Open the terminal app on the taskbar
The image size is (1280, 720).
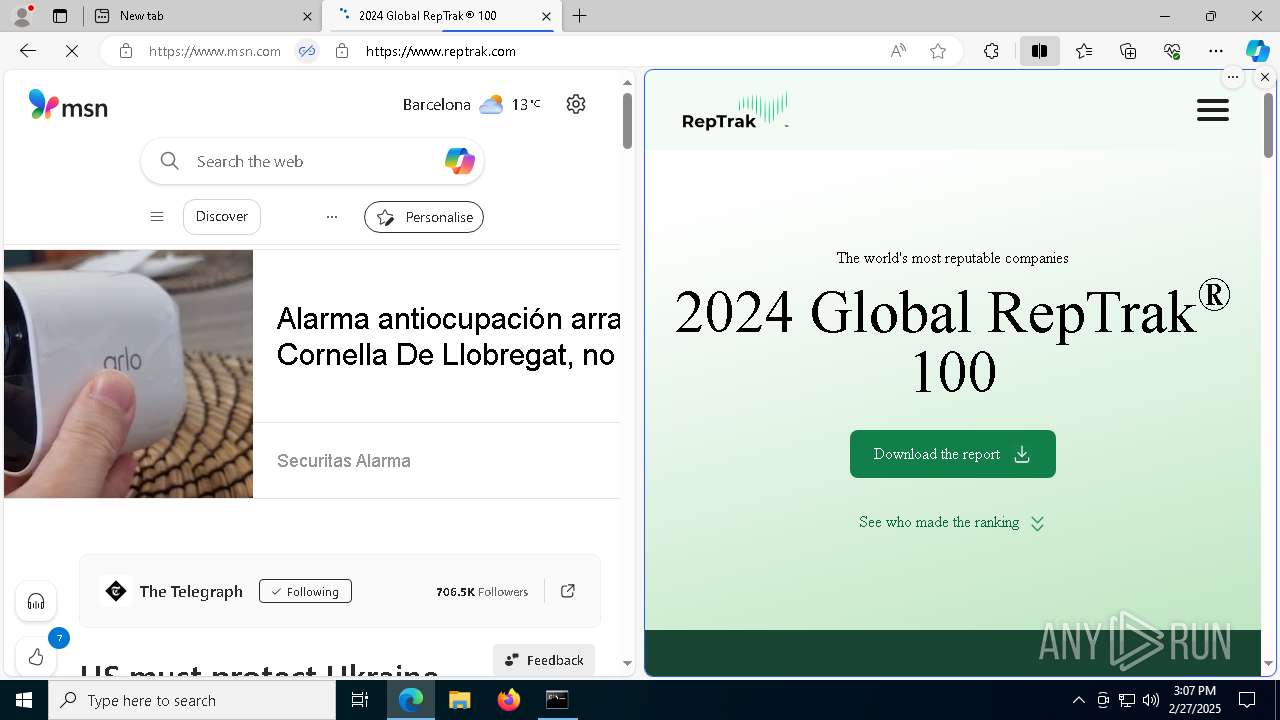(x=557, y=700)
